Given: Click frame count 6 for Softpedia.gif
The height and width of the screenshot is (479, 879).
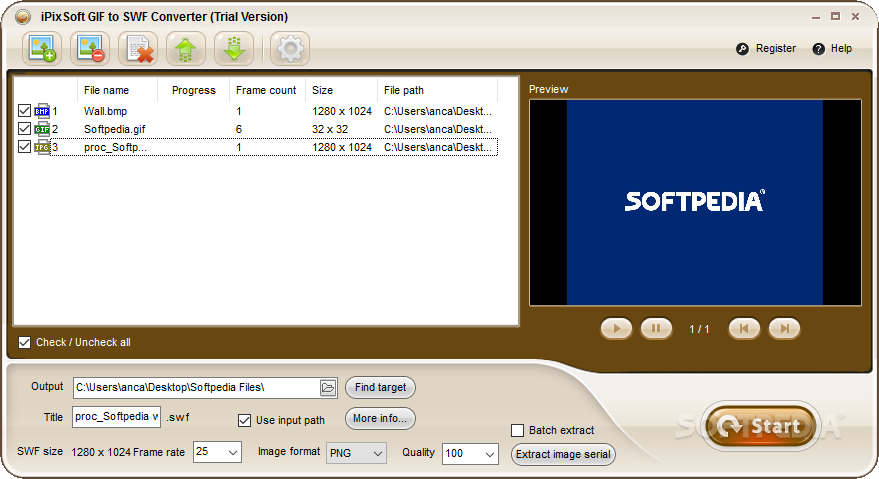Looking at the screenshot, I should pyautogui.click(x=239, y=129).
